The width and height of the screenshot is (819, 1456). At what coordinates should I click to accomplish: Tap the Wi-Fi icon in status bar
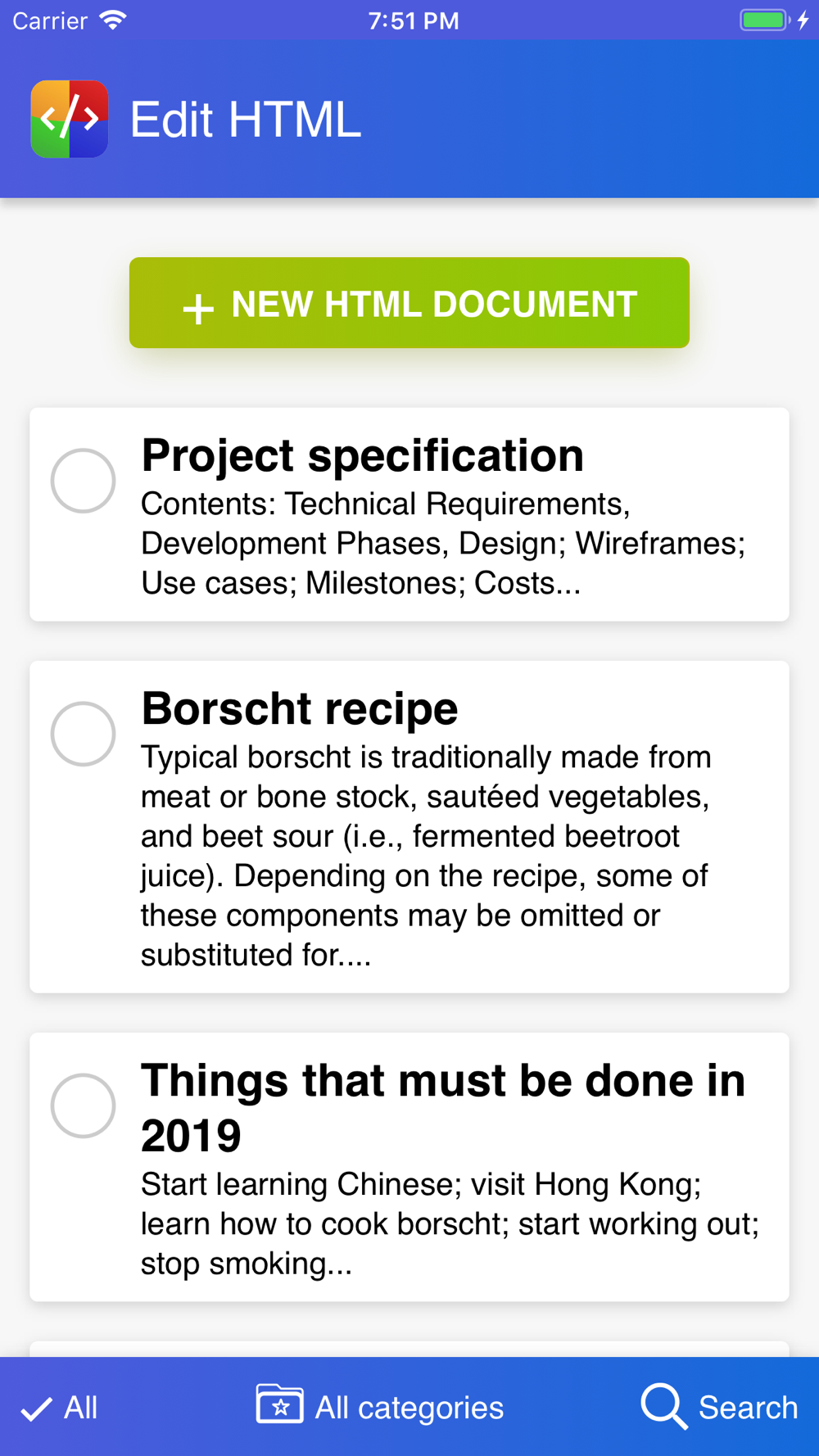point(112,20)
